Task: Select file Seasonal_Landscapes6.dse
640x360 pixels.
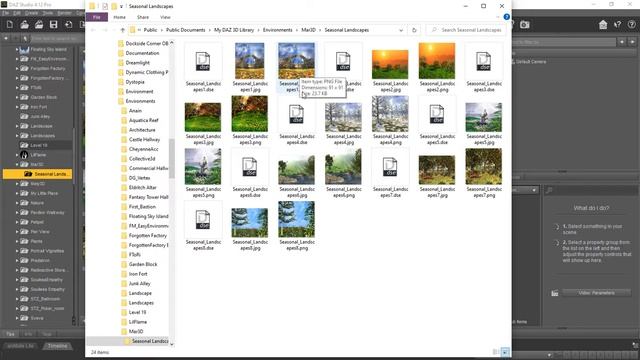Action: pos(250,173)
